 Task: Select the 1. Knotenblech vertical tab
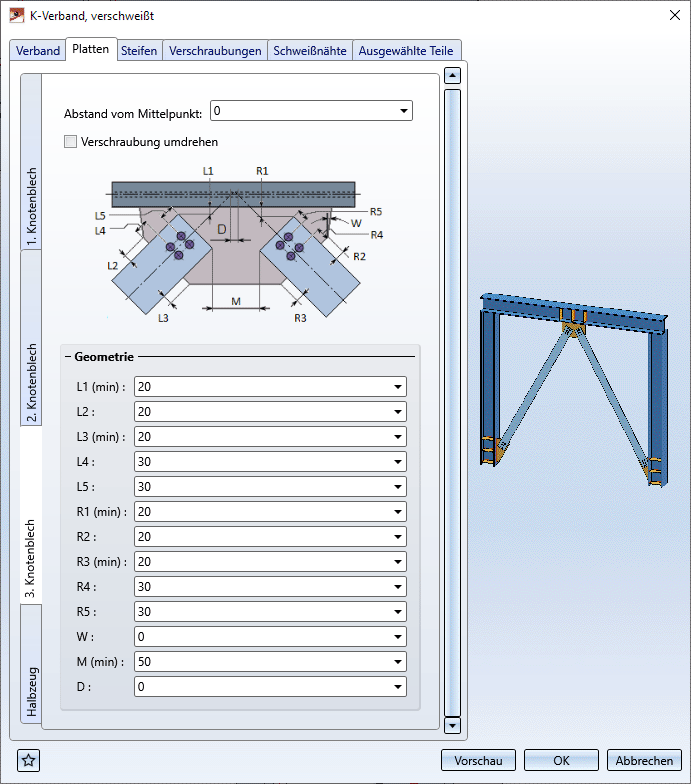click(31, 162)
